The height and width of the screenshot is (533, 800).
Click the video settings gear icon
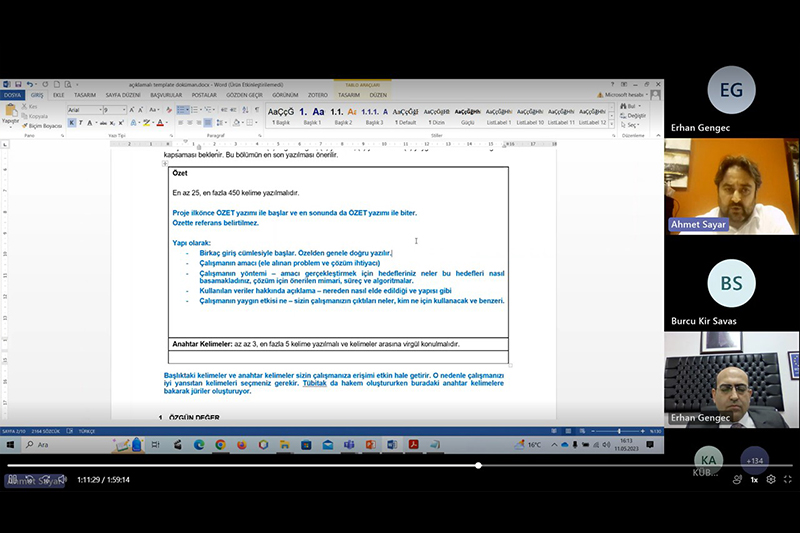click(x=771, y=480)
